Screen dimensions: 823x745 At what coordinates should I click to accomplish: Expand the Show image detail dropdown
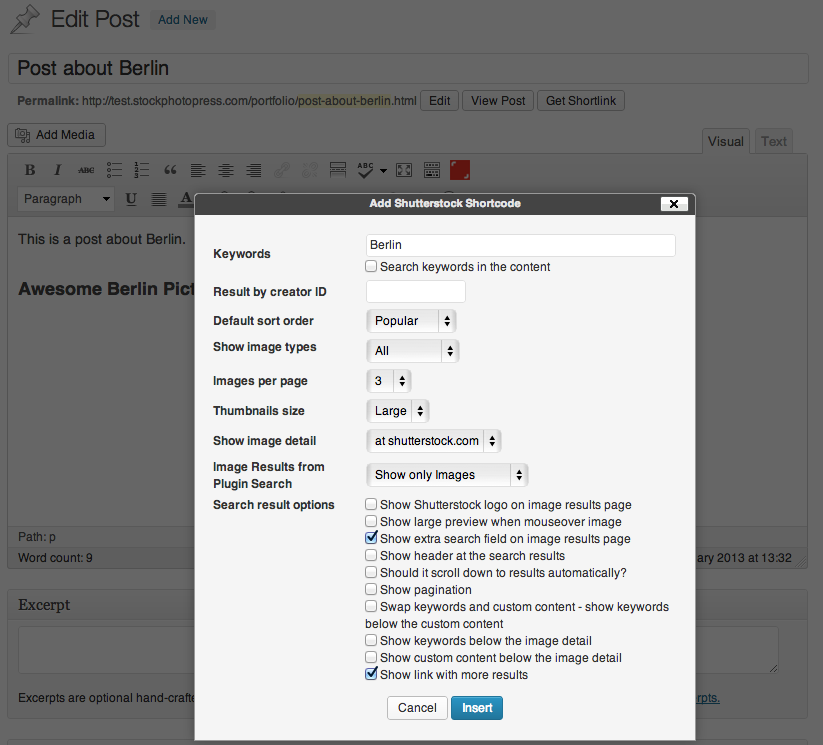point(433,441)
